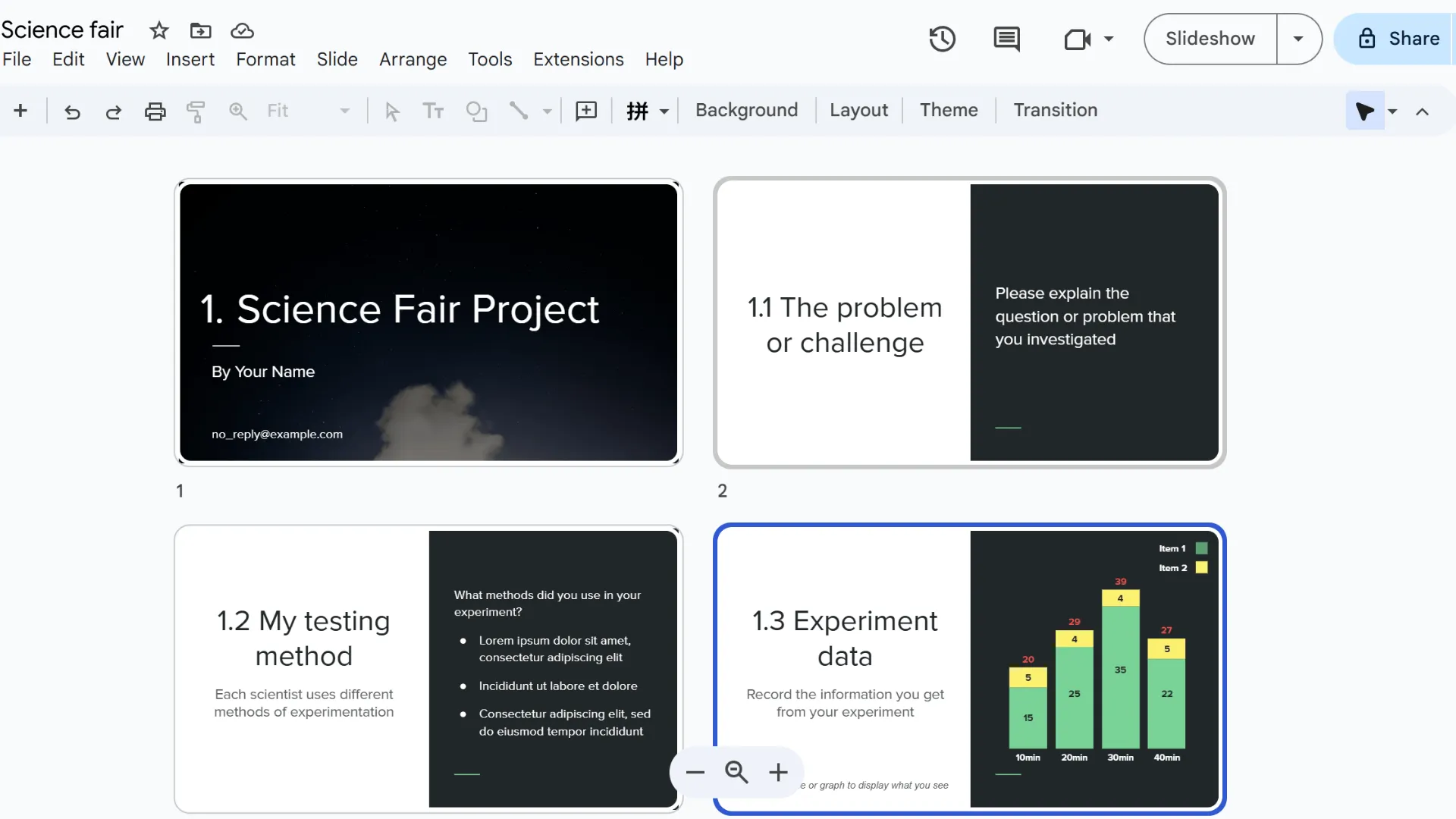Click the undo arrow icon

click(x=72, y=111)
